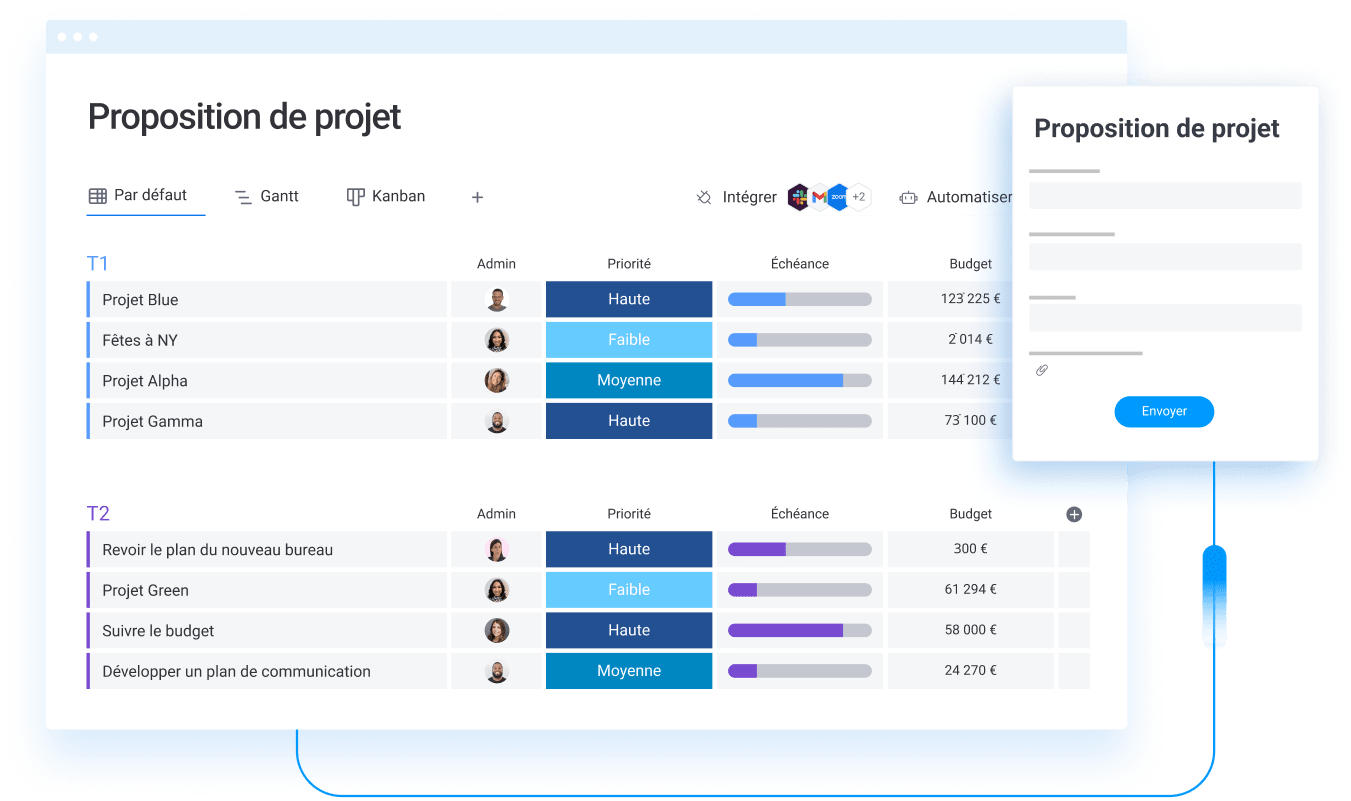Click the Intégrer plug icon
The height and width of the screenshot is (801, 1351).
click(x=705, y=198)
